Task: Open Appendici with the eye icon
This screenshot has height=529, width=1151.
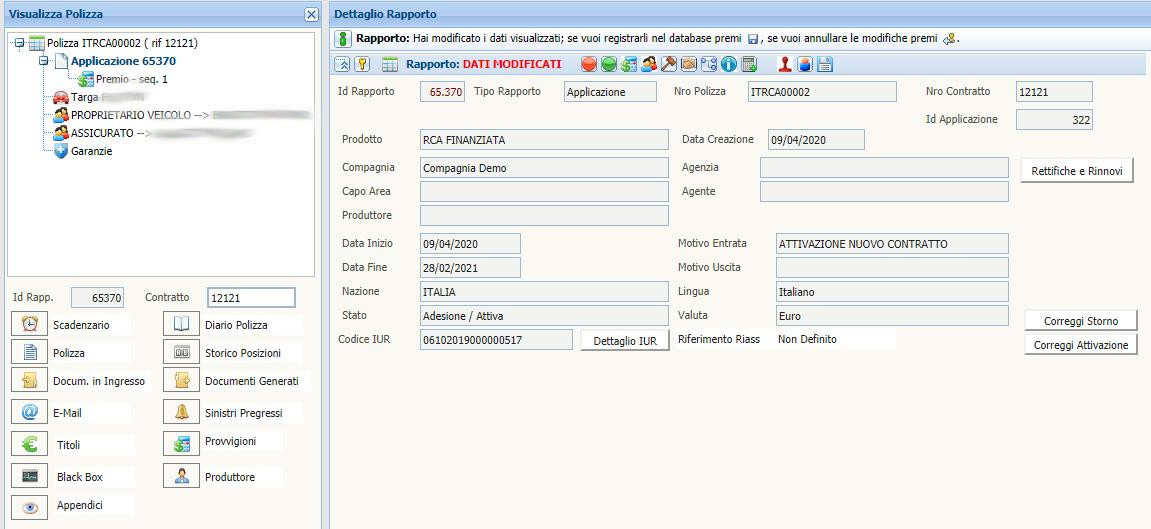Action: [x=29, y=506]
